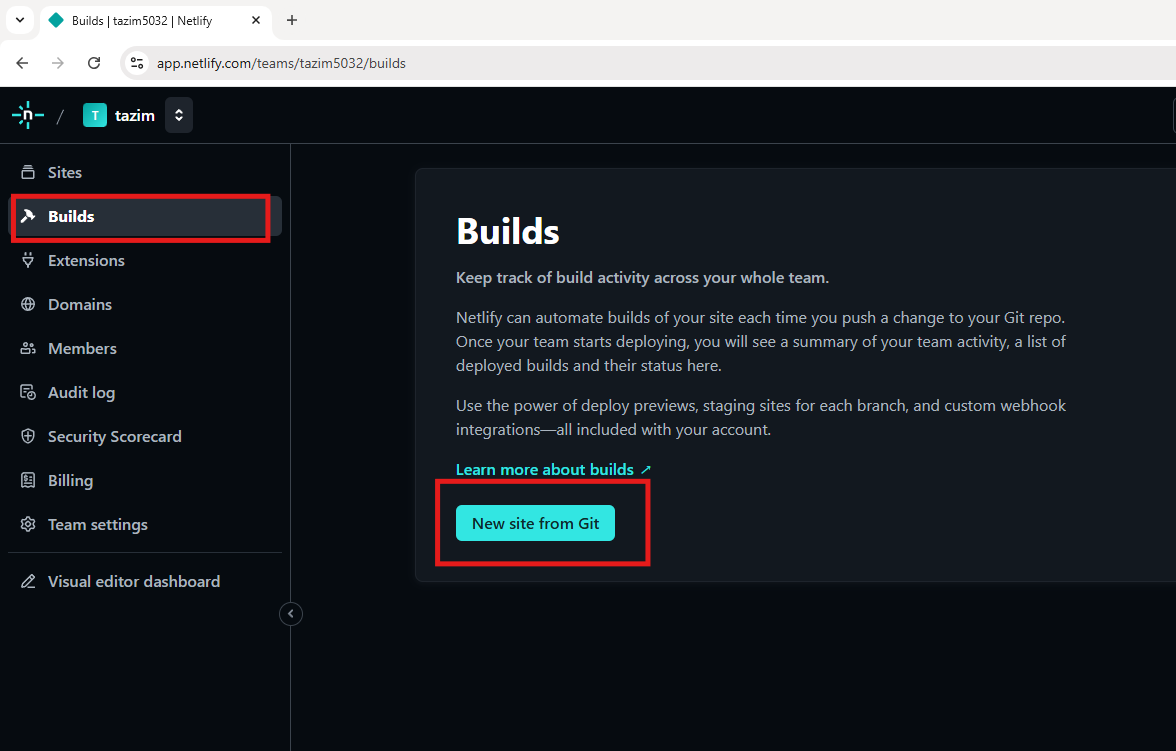Collapse the sidebar with the chevron
This screenshot has width=1176, height=751.
click(x=291, y=614)
